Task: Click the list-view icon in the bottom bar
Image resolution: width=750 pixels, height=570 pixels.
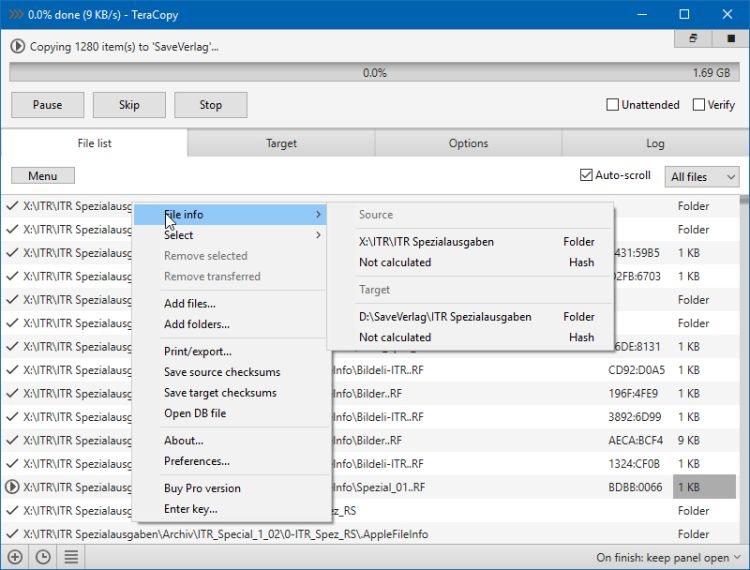Action: (x=71, y=557)
